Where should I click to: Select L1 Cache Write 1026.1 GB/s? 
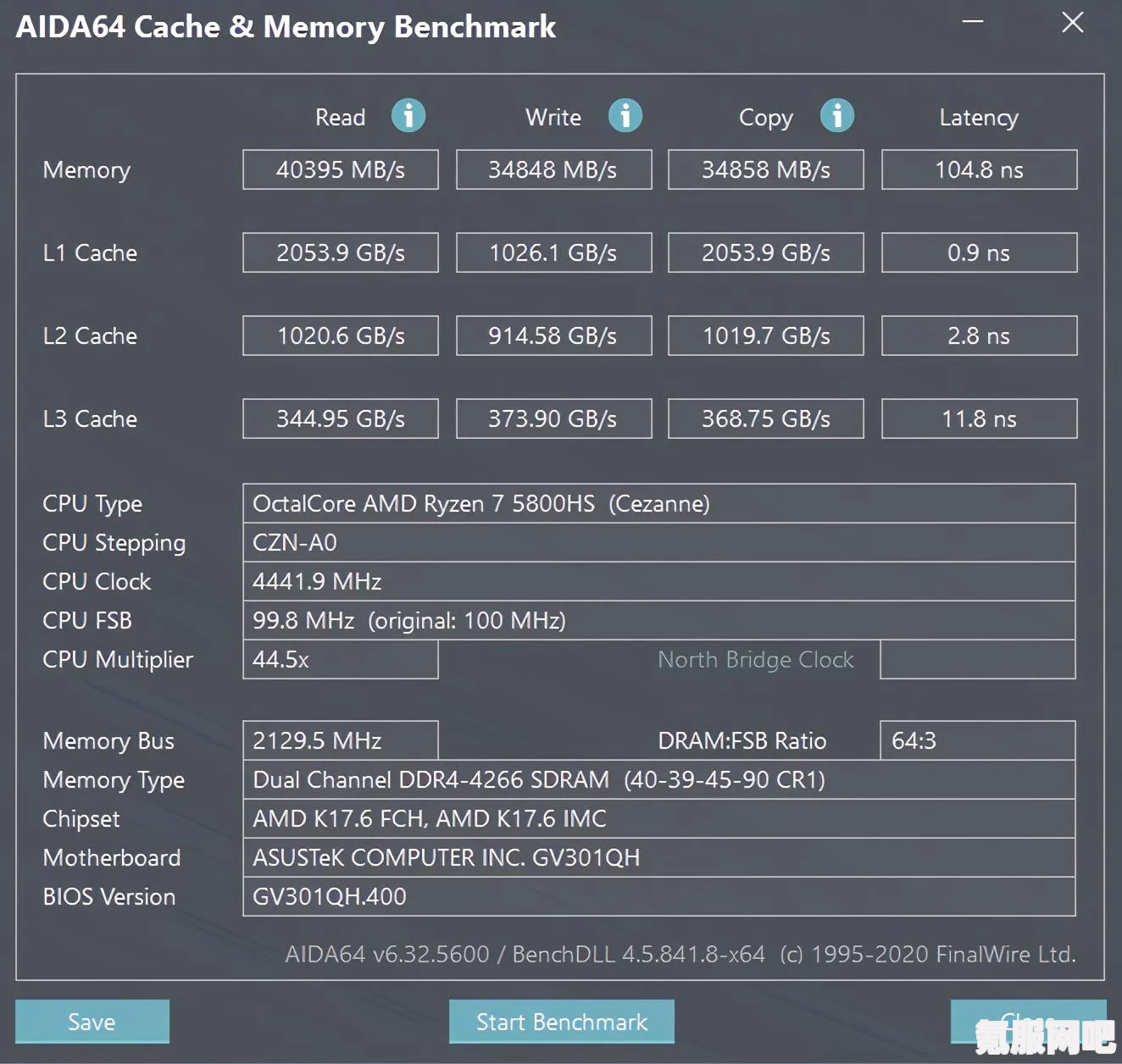point(554,252)
